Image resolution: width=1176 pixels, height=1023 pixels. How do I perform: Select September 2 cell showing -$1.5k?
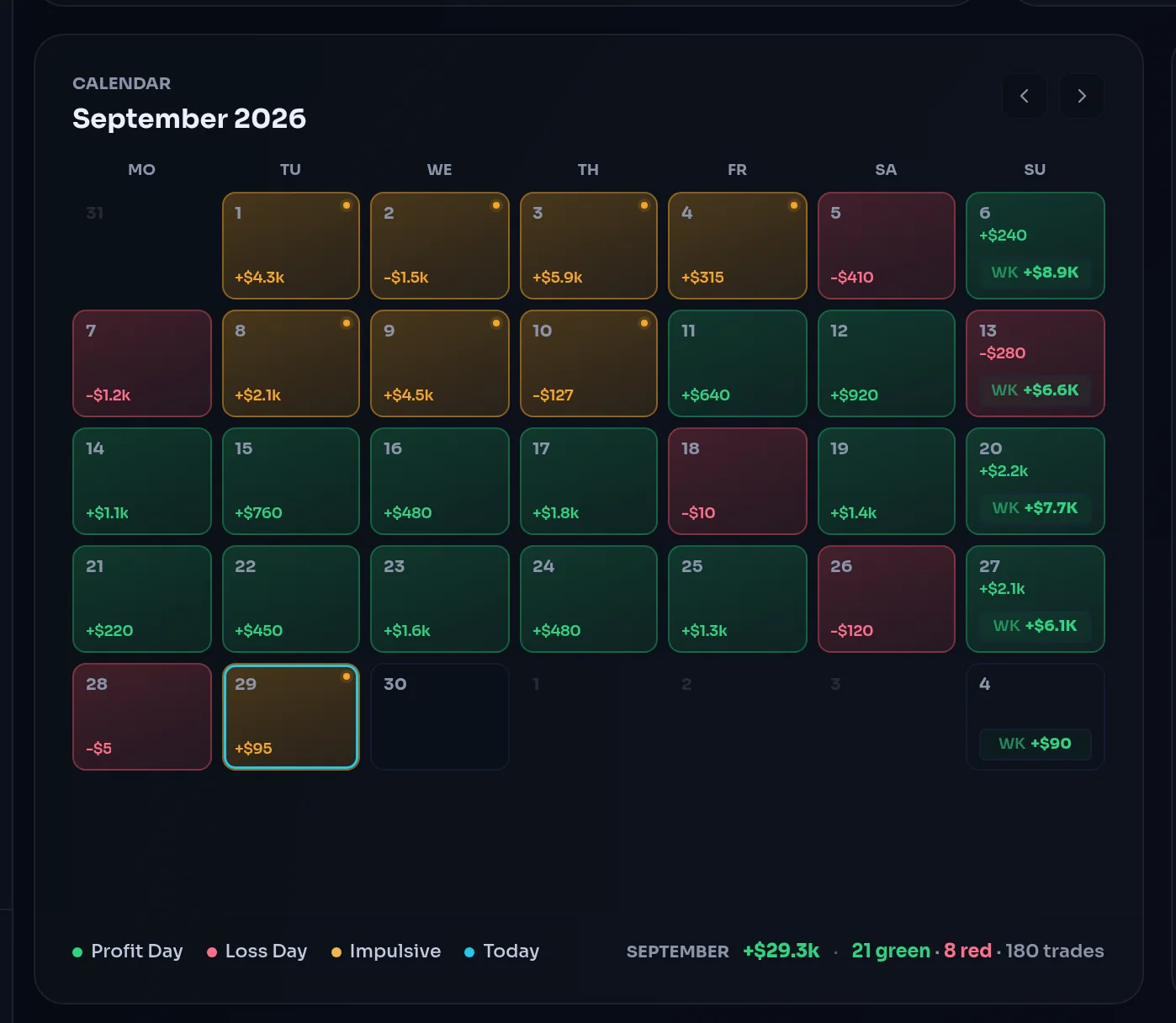click(440, 246)
